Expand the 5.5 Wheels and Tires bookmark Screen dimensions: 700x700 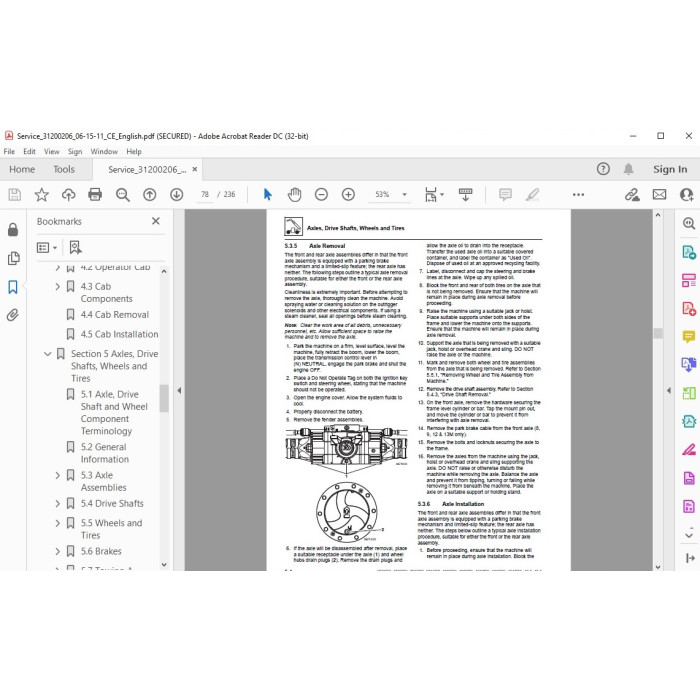point(58,523)
